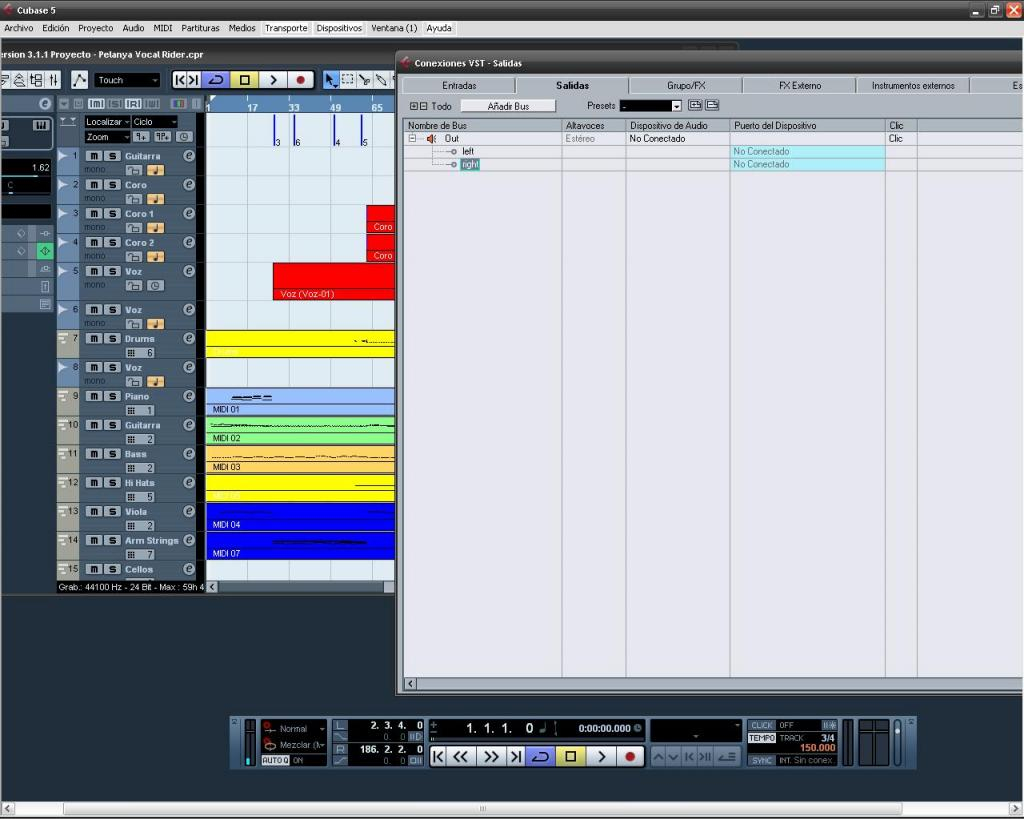Mute the Coro 1 track
This screenshot has width=1024, height=819.
point(94,214)
